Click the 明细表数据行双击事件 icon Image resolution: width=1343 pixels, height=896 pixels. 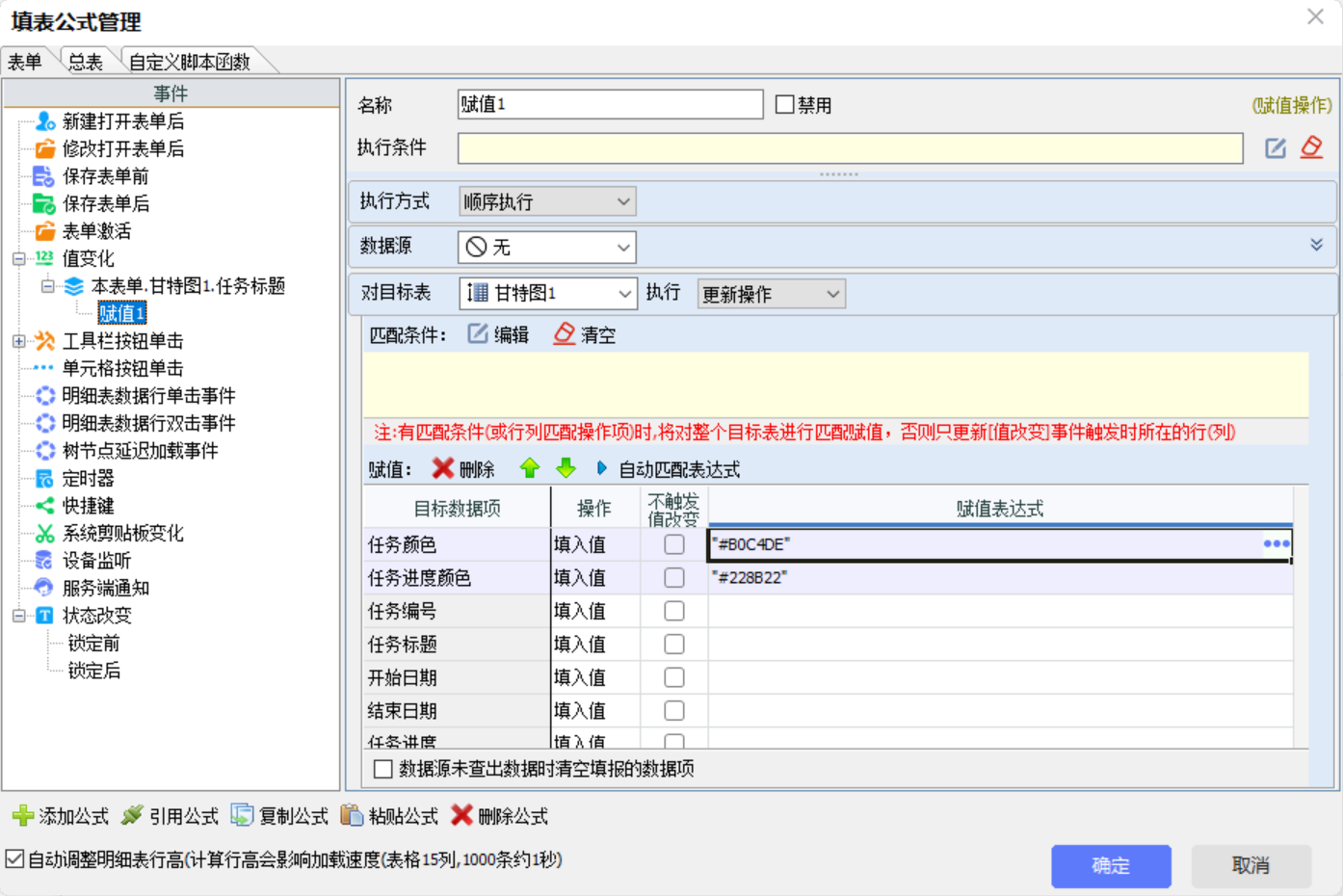point(45,423)
